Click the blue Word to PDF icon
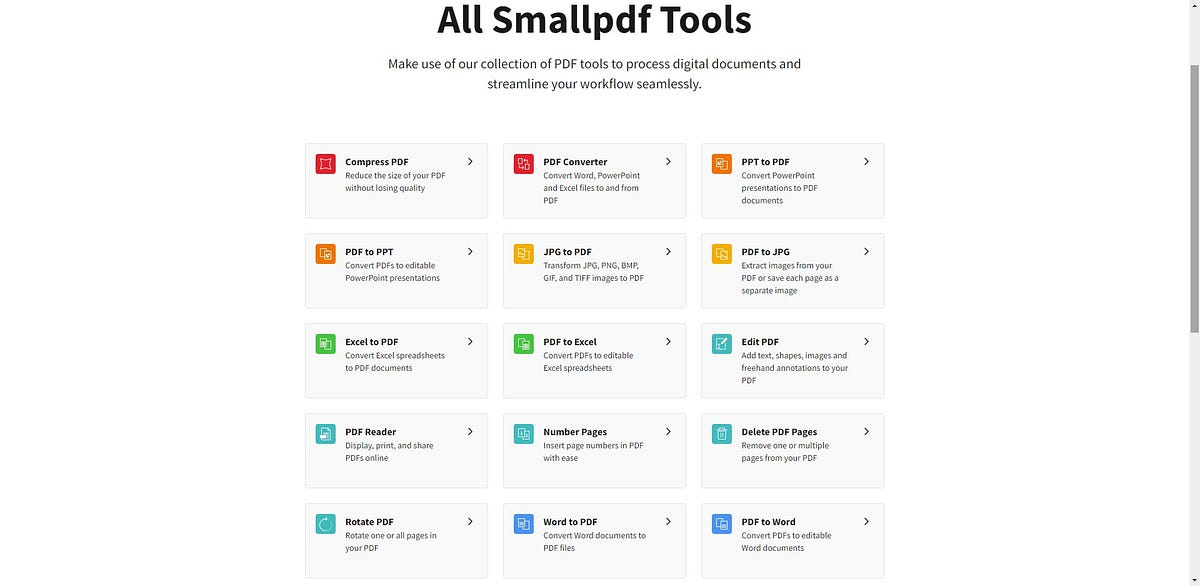This screenshot has height=586, width=1200. pyautogui.click(x=524, y=524)
